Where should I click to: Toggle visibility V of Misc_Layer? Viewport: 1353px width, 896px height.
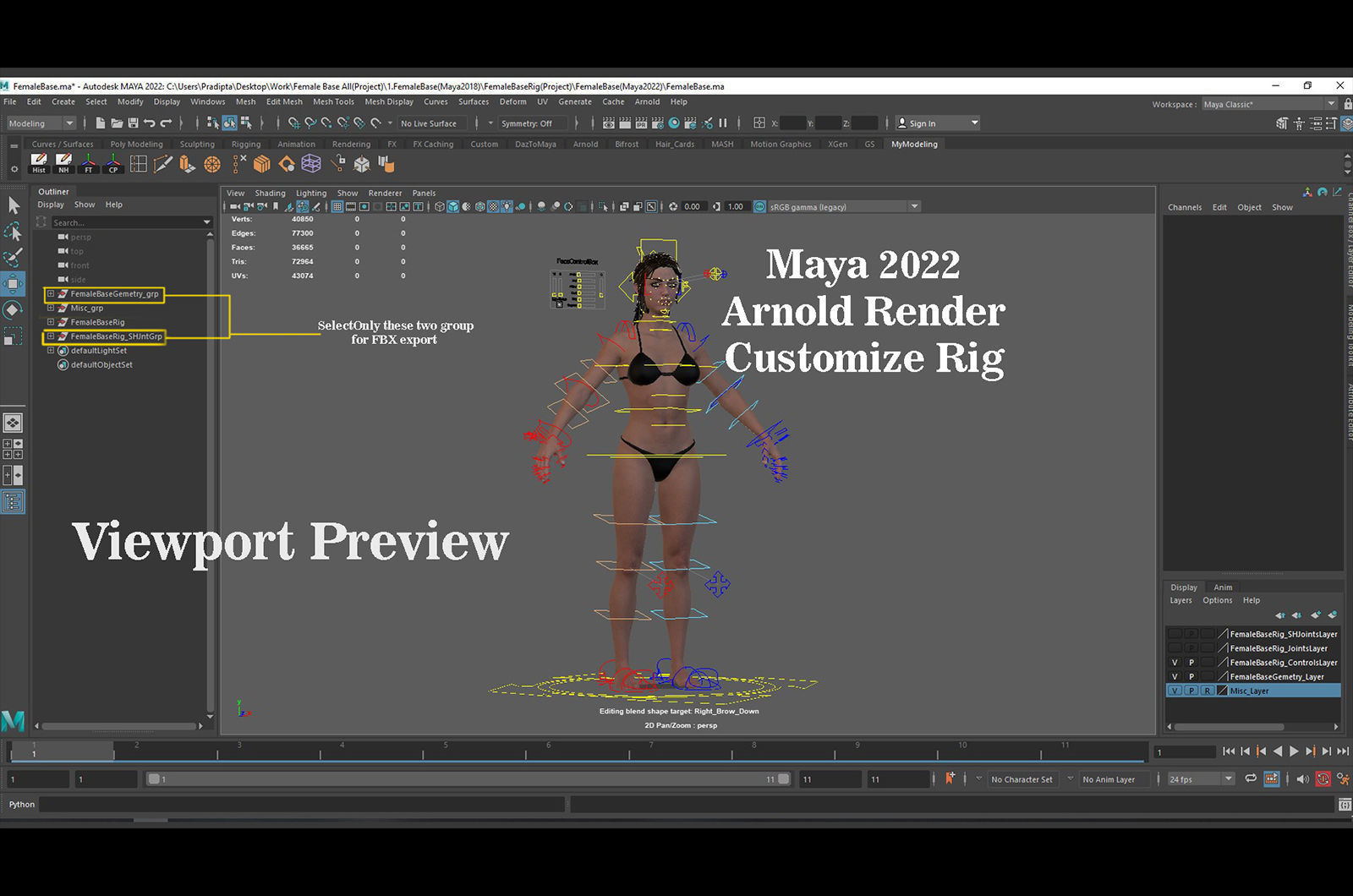pyautogui.click(x=1175, y=691)
